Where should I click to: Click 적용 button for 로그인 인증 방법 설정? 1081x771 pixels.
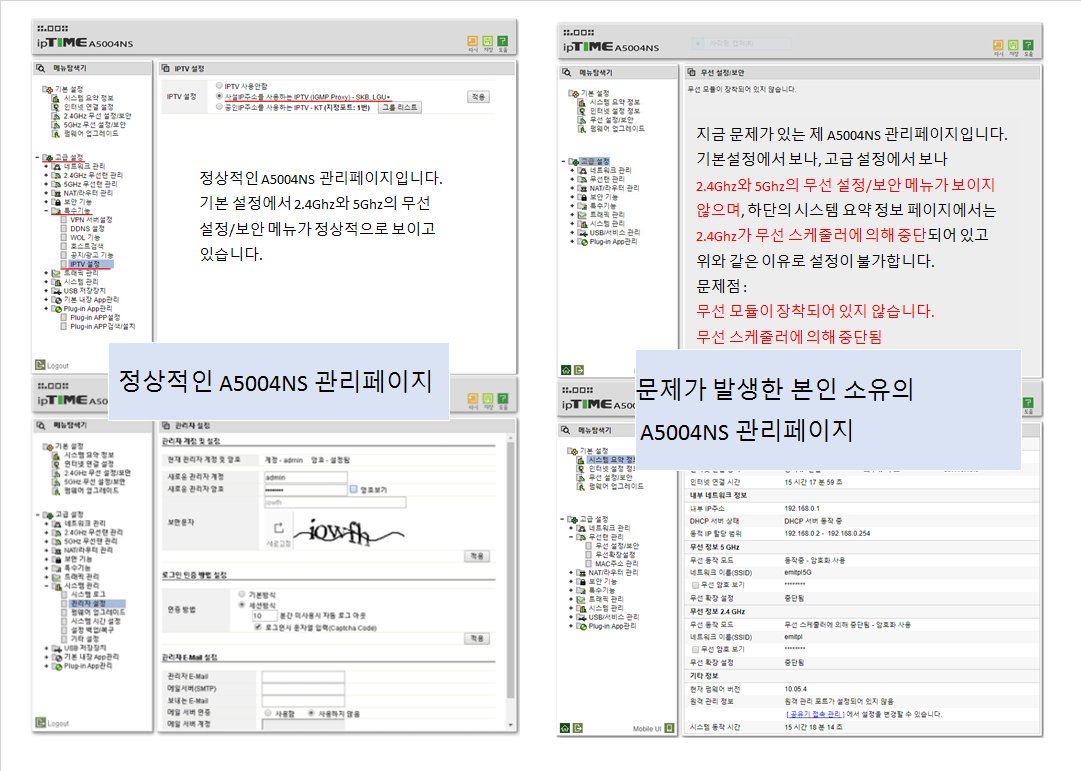477,638
